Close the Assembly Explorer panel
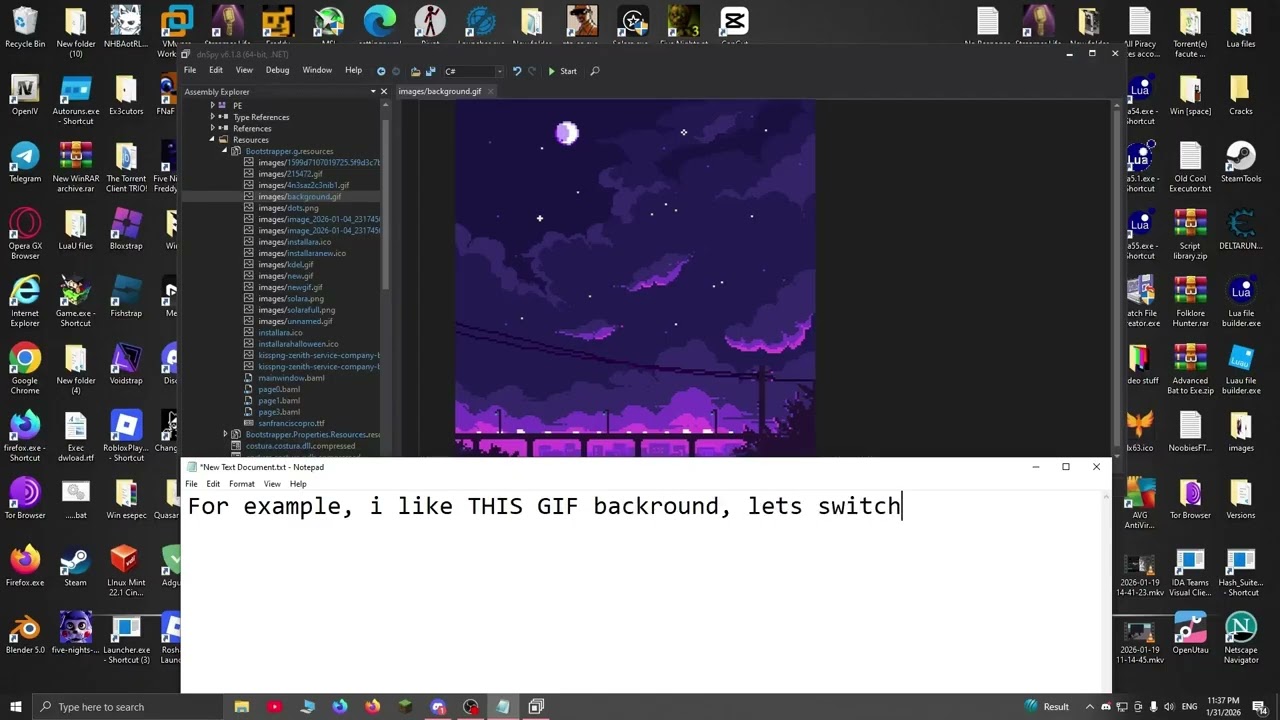The width and height of the screenshot is (1280, 720). pyautogui.click(x=383, y=92)
